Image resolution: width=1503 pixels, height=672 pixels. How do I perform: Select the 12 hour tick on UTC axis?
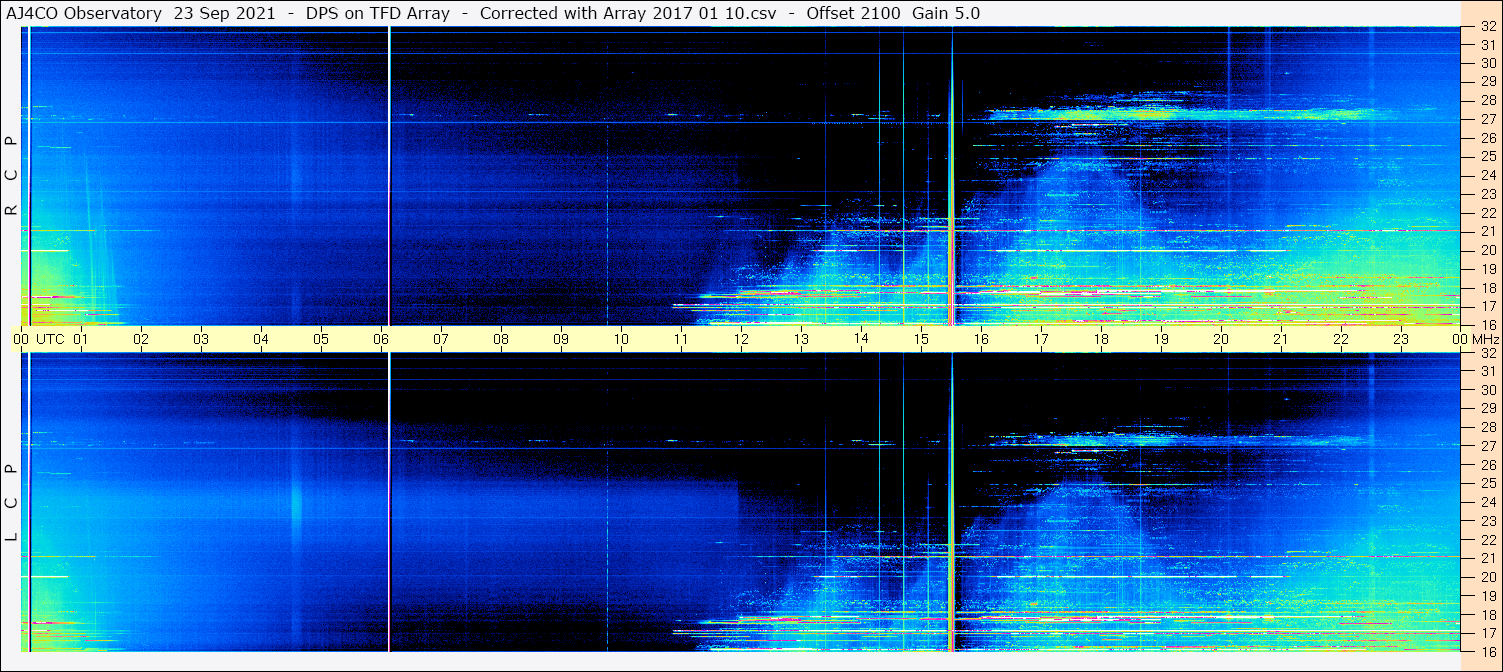click(741, 339)
